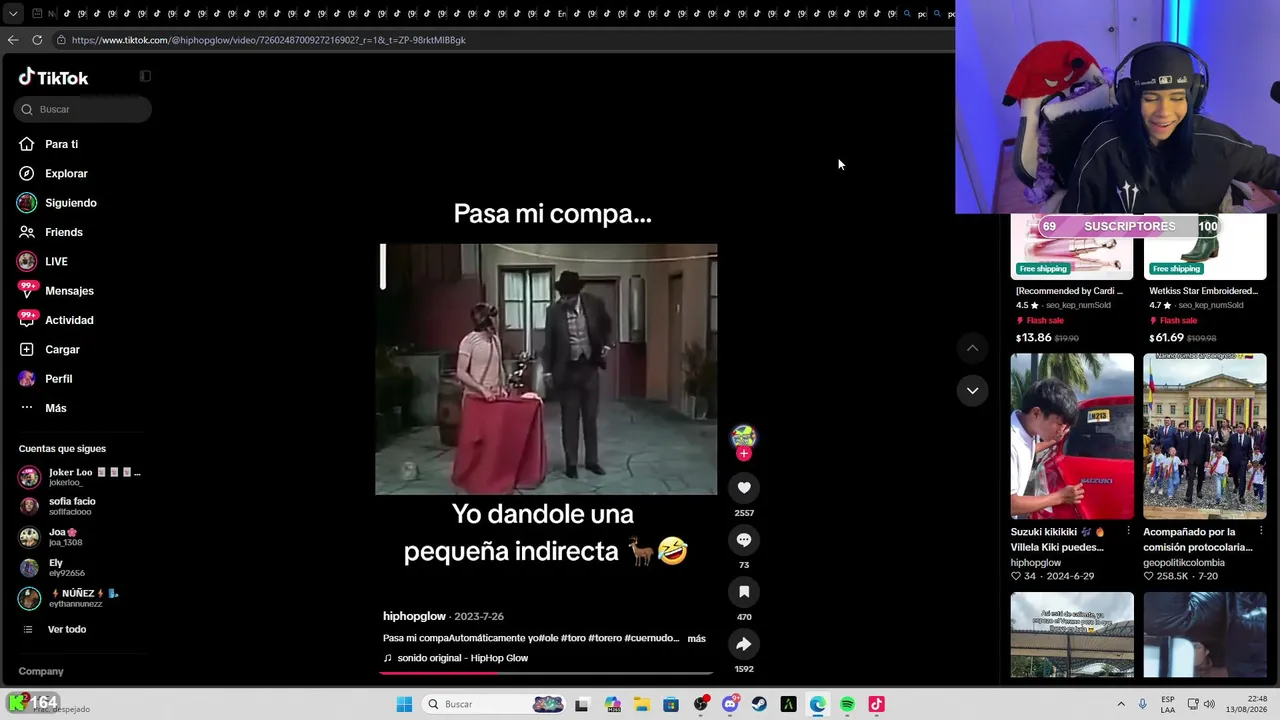This screenshot has width=1280, height=720.
Task: Open the NÚÑEZ eythannunezz account
Action: click(x=69, y=598)
